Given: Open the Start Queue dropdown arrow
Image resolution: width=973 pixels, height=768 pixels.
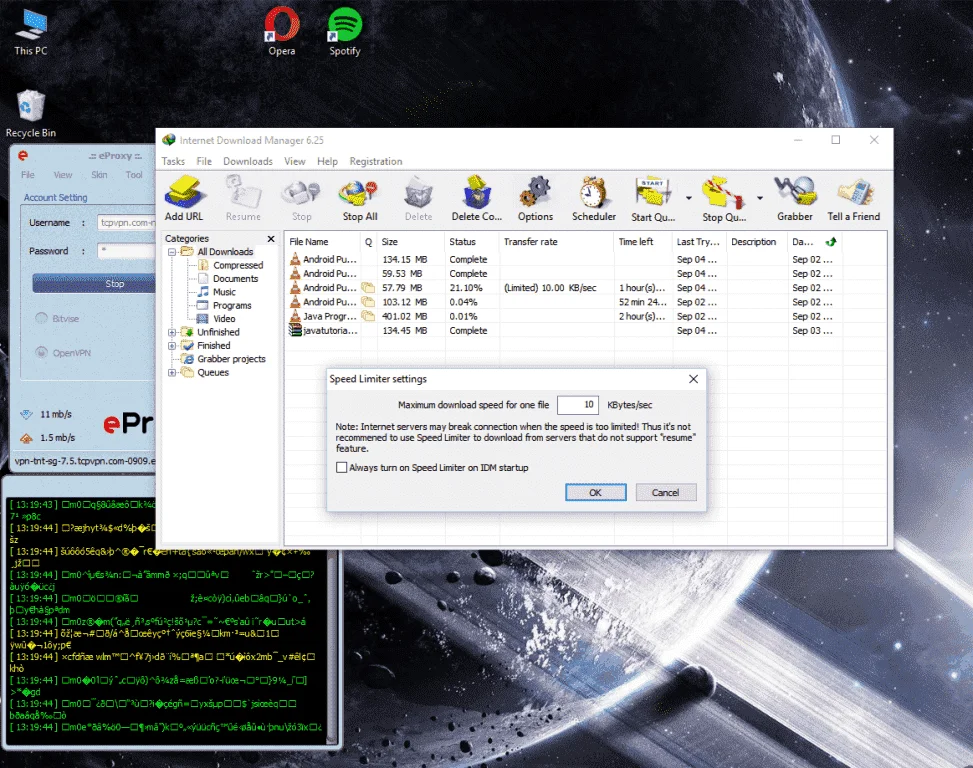Looking at the screenshot, I should click(x=689, y=198).
